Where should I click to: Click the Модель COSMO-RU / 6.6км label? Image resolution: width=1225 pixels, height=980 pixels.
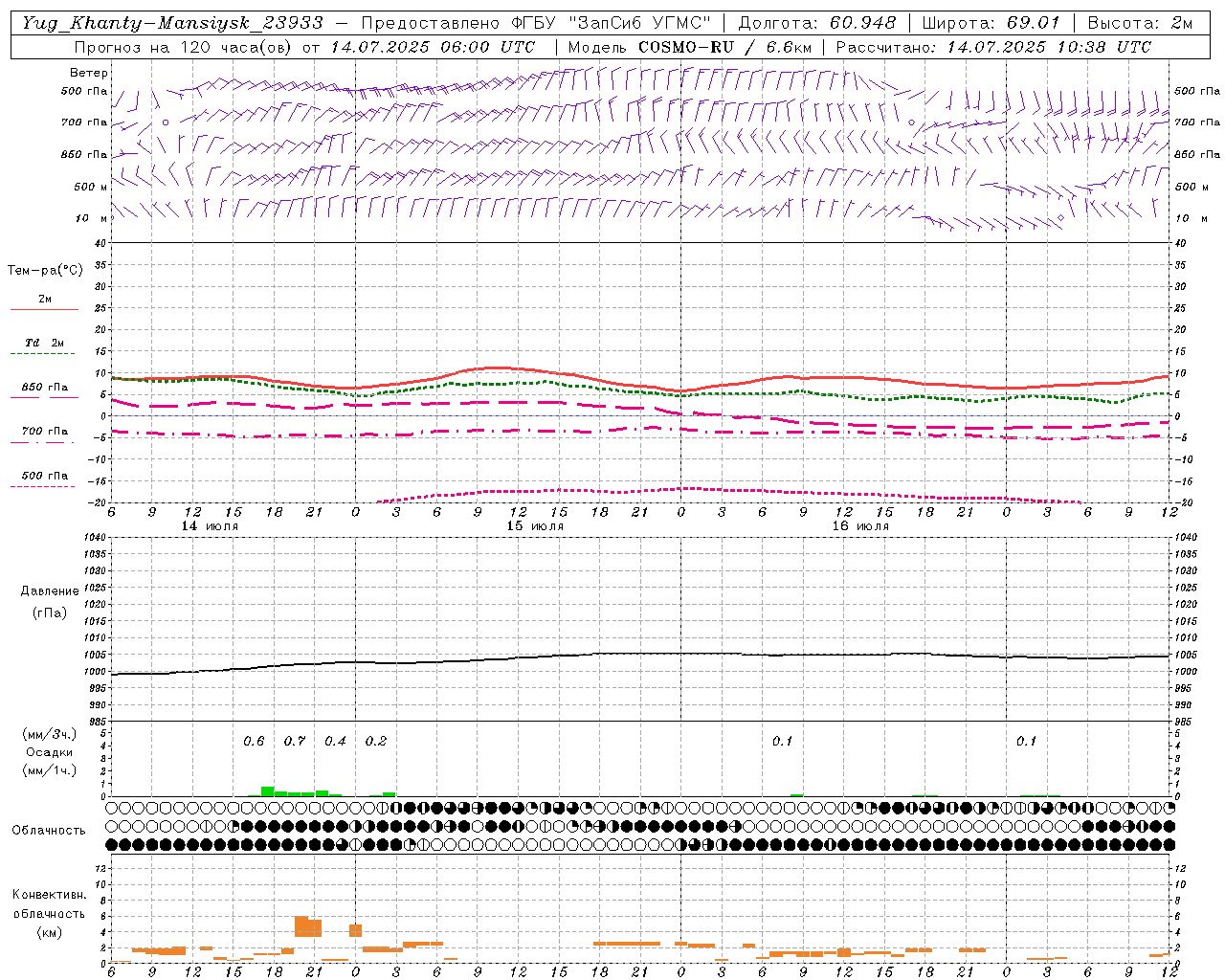coord(690,47)
